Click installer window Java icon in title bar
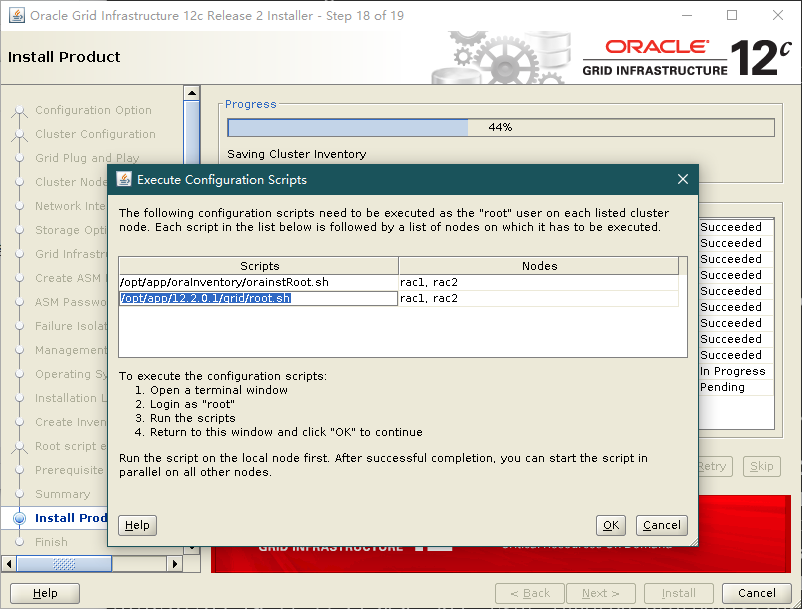 click(x=17, y=15)
